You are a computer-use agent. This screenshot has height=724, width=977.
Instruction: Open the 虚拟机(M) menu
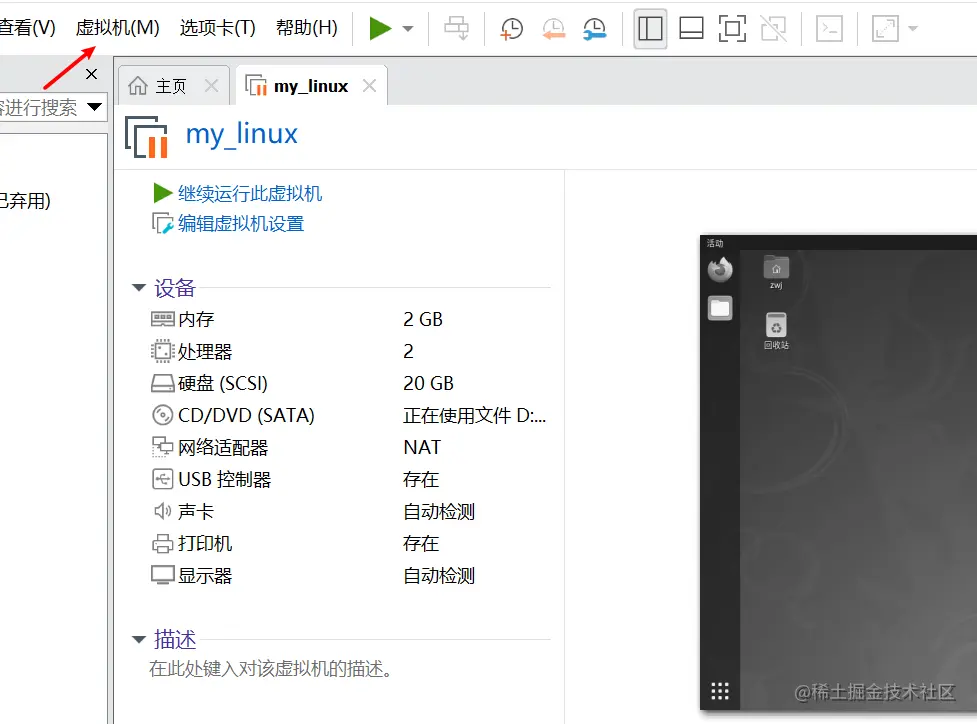[117, 27]
